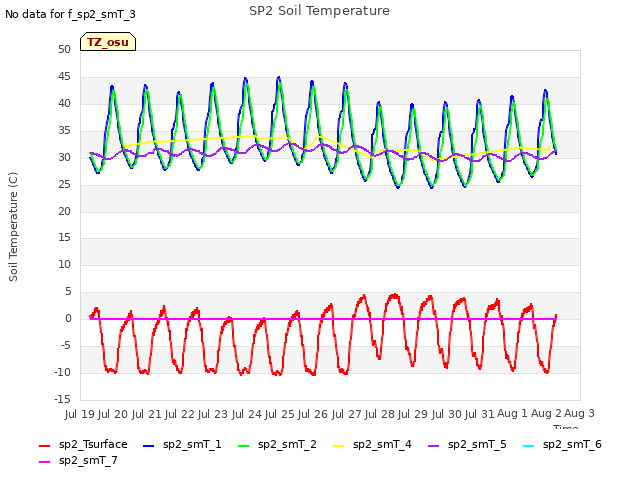This screenshot has height=480, width=640.
Task: Select the sp2_smT_1 legend label
Action: [x=192, y=444]
